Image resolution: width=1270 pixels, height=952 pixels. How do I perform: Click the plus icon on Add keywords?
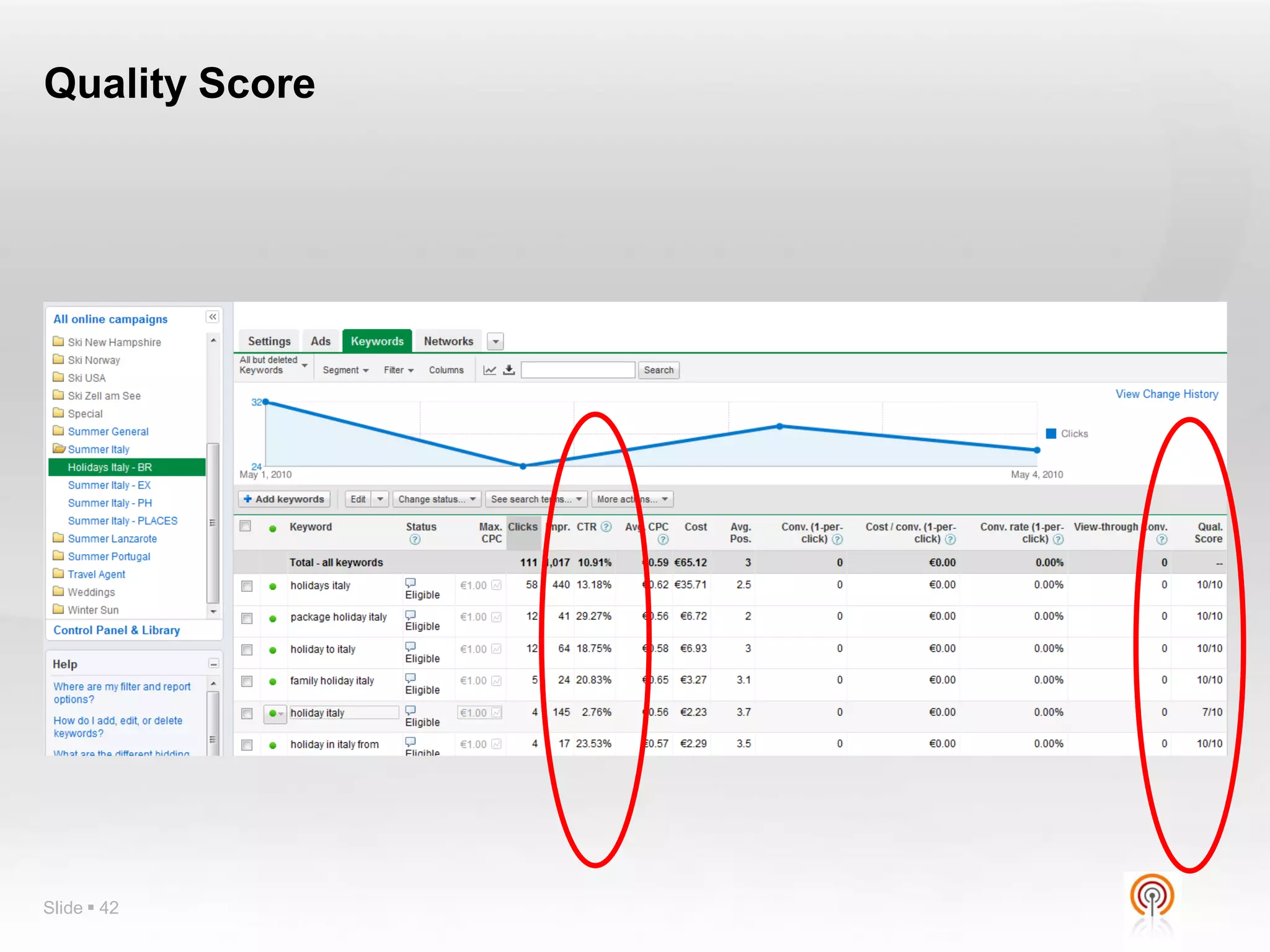tap(248, 499)
